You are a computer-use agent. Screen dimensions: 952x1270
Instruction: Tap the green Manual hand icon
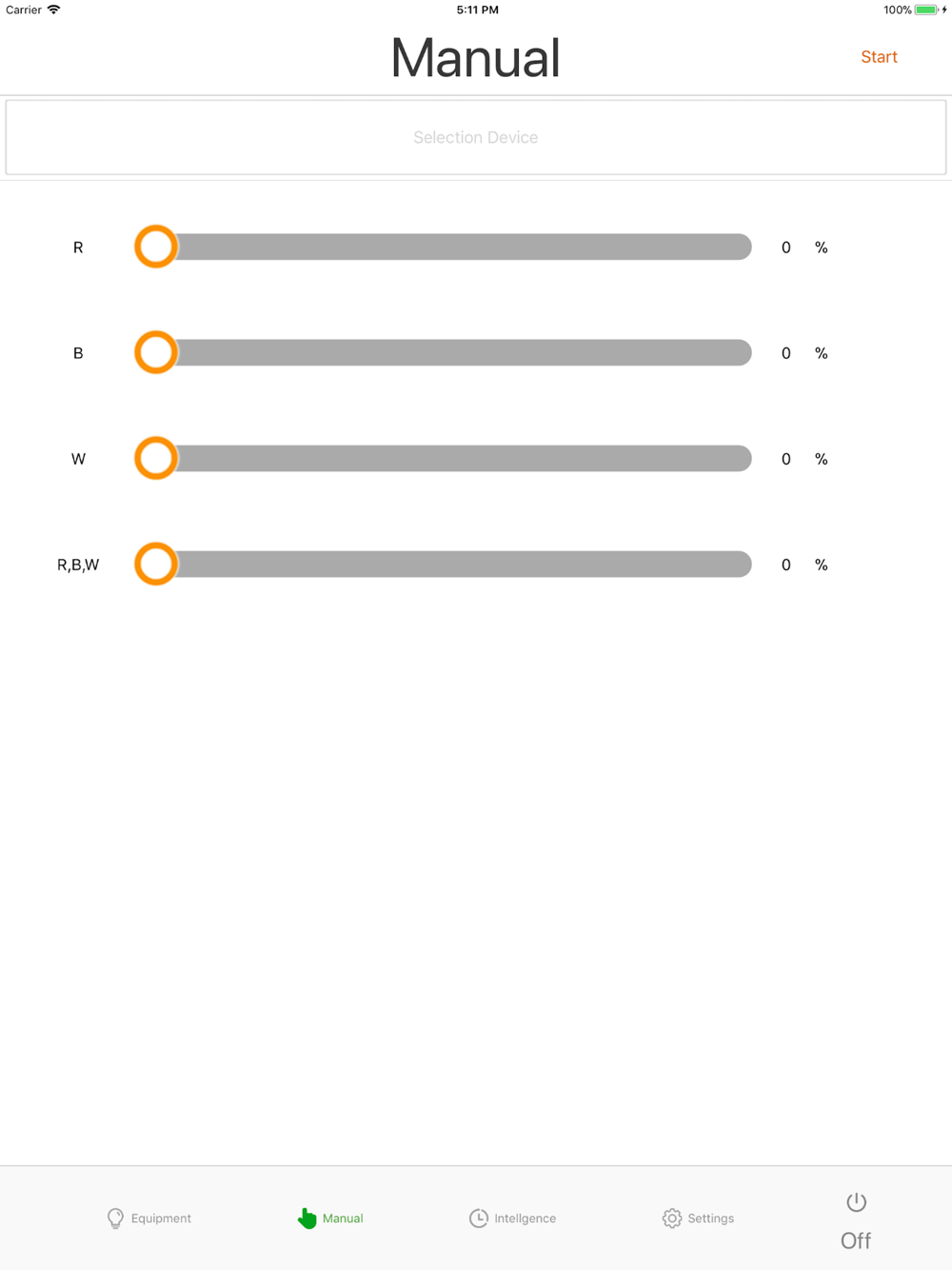click(x=307, y=1218)
